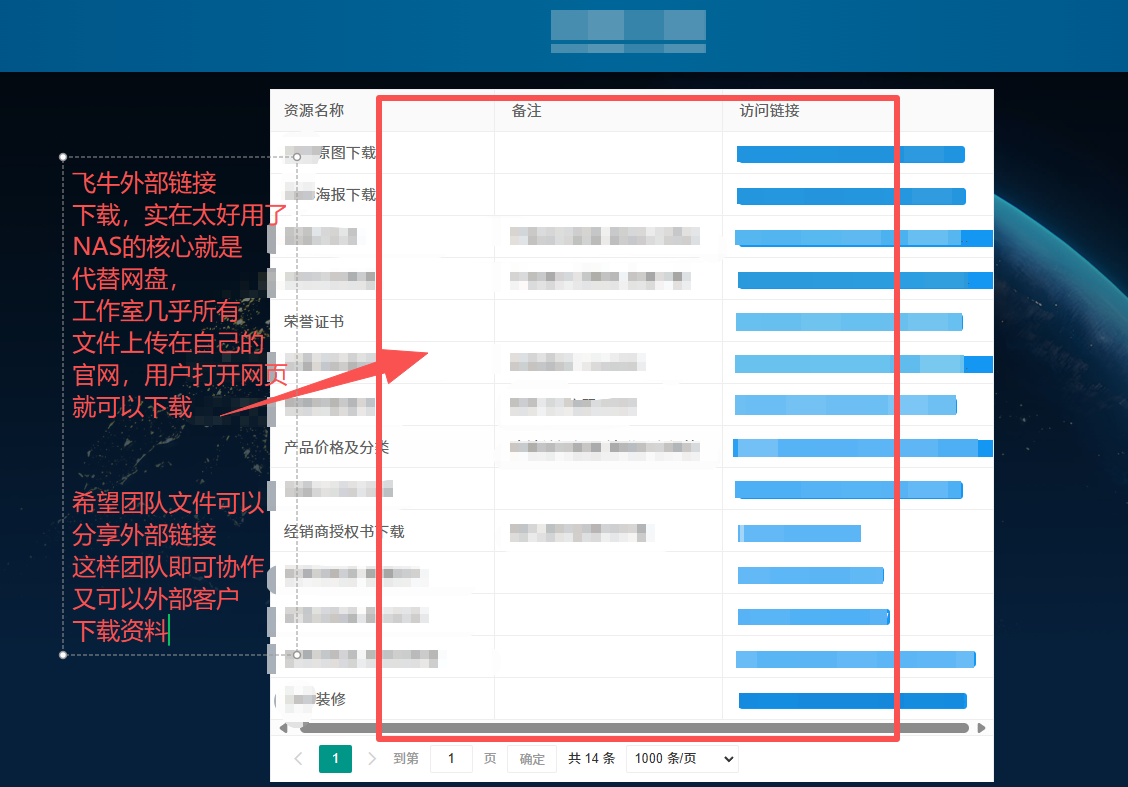Image resolution: width=1128 pixels, height=787 pixels.
Task: Click the 确定 confirm button
Action: coord(532,758)
